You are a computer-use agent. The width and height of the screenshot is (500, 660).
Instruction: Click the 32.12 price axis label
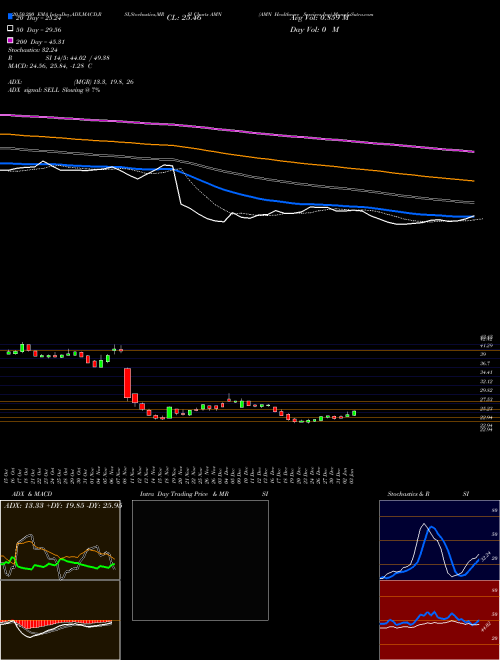487,381
